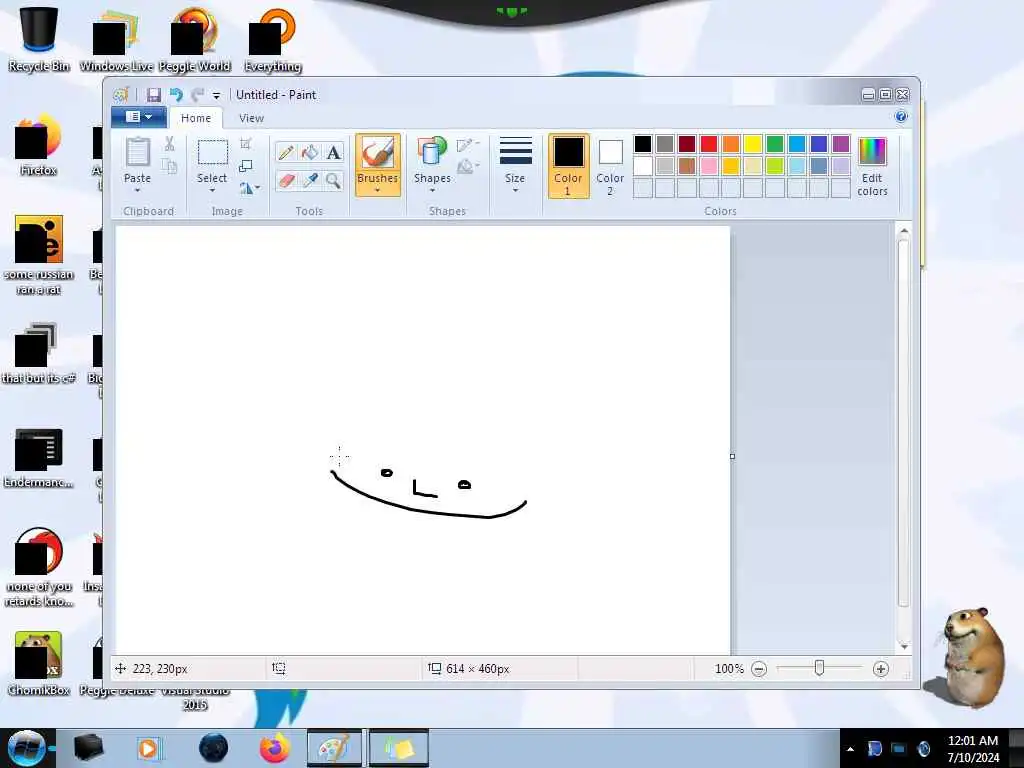The width and height of the screenshot is (1024, 768).
Task: Pick the purple color swatch
Action: pyautogui.click(x=841, y=144)
